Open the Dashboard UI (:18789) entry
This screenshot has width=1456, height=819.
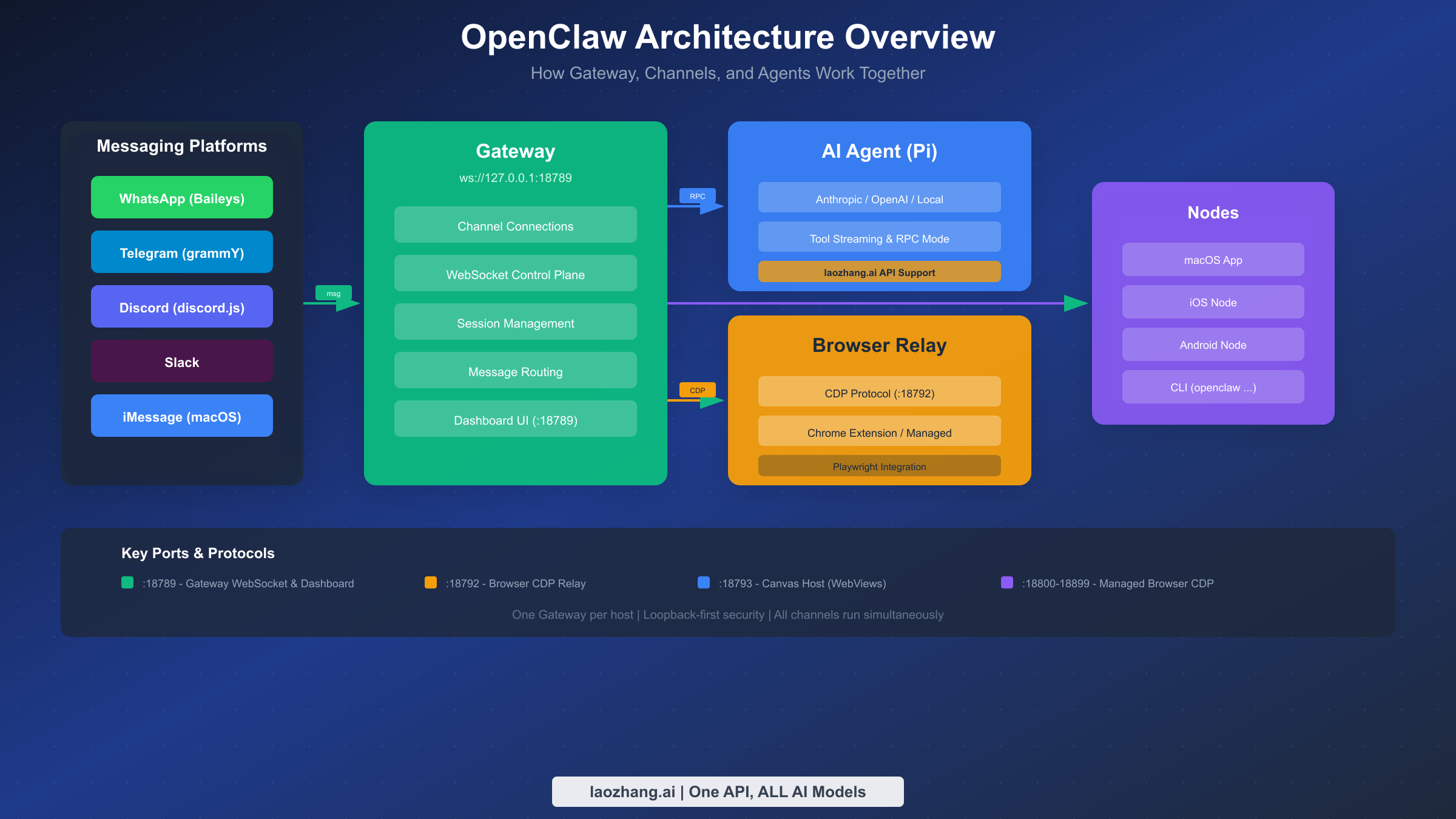point(515,419)
